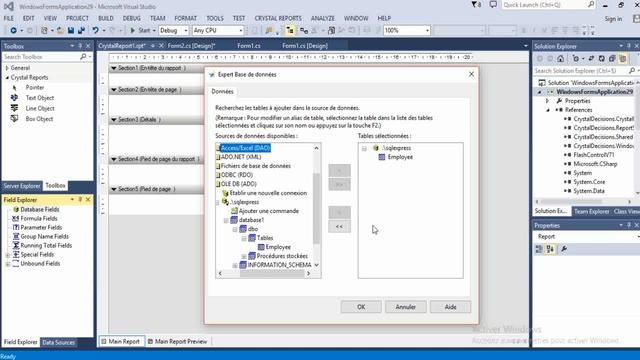Click the >> add all tables button
The image size is (640, 360).
point(339,184)
